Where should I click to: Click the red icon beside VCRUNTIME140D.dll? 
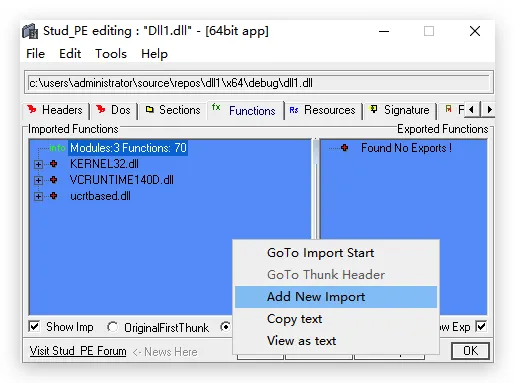53,180
